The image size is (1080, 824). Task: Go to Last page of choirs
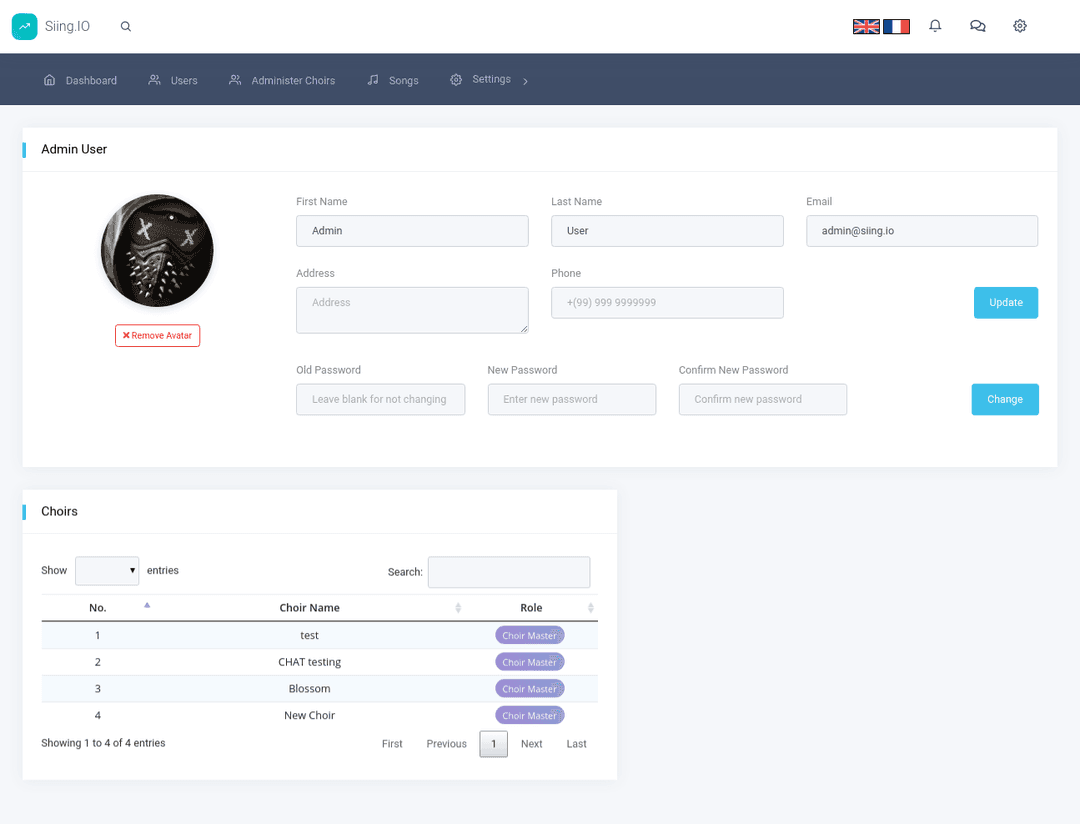577,744
